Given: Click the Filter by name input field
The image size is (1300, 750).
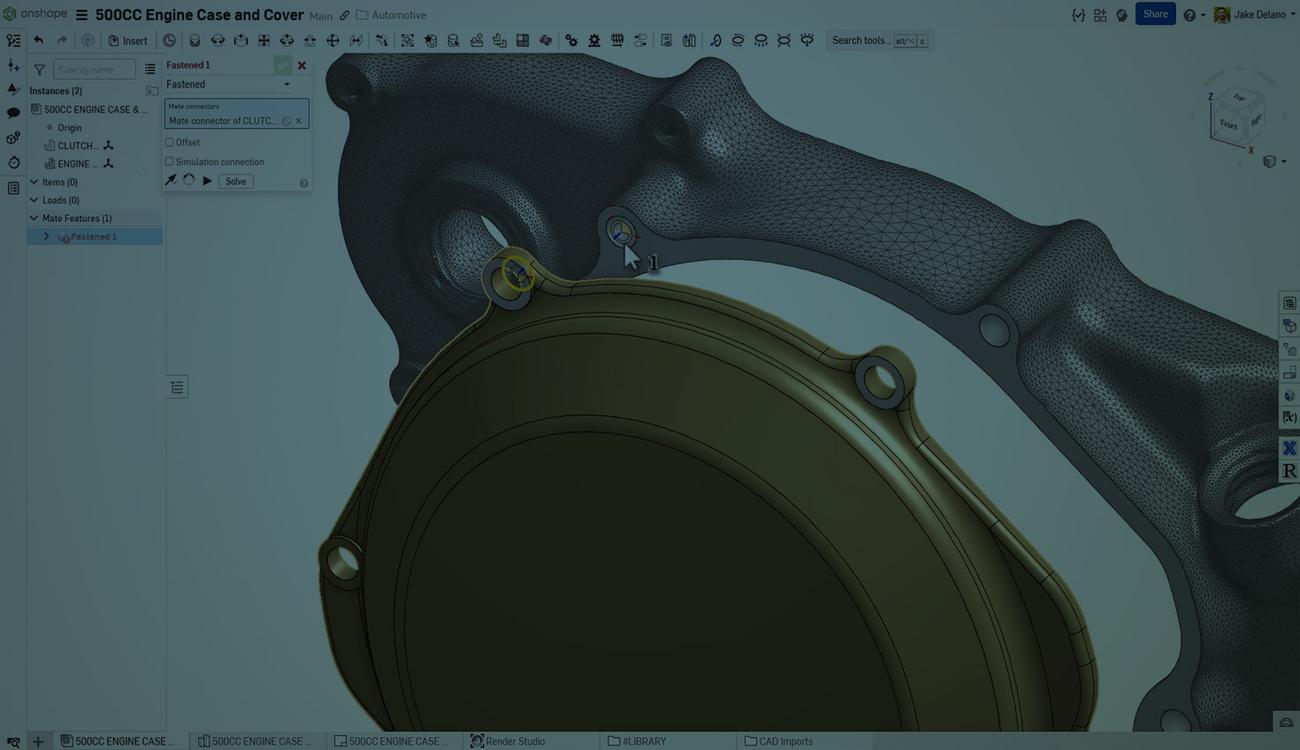Looking at the screenshot, I should [93, 69].
